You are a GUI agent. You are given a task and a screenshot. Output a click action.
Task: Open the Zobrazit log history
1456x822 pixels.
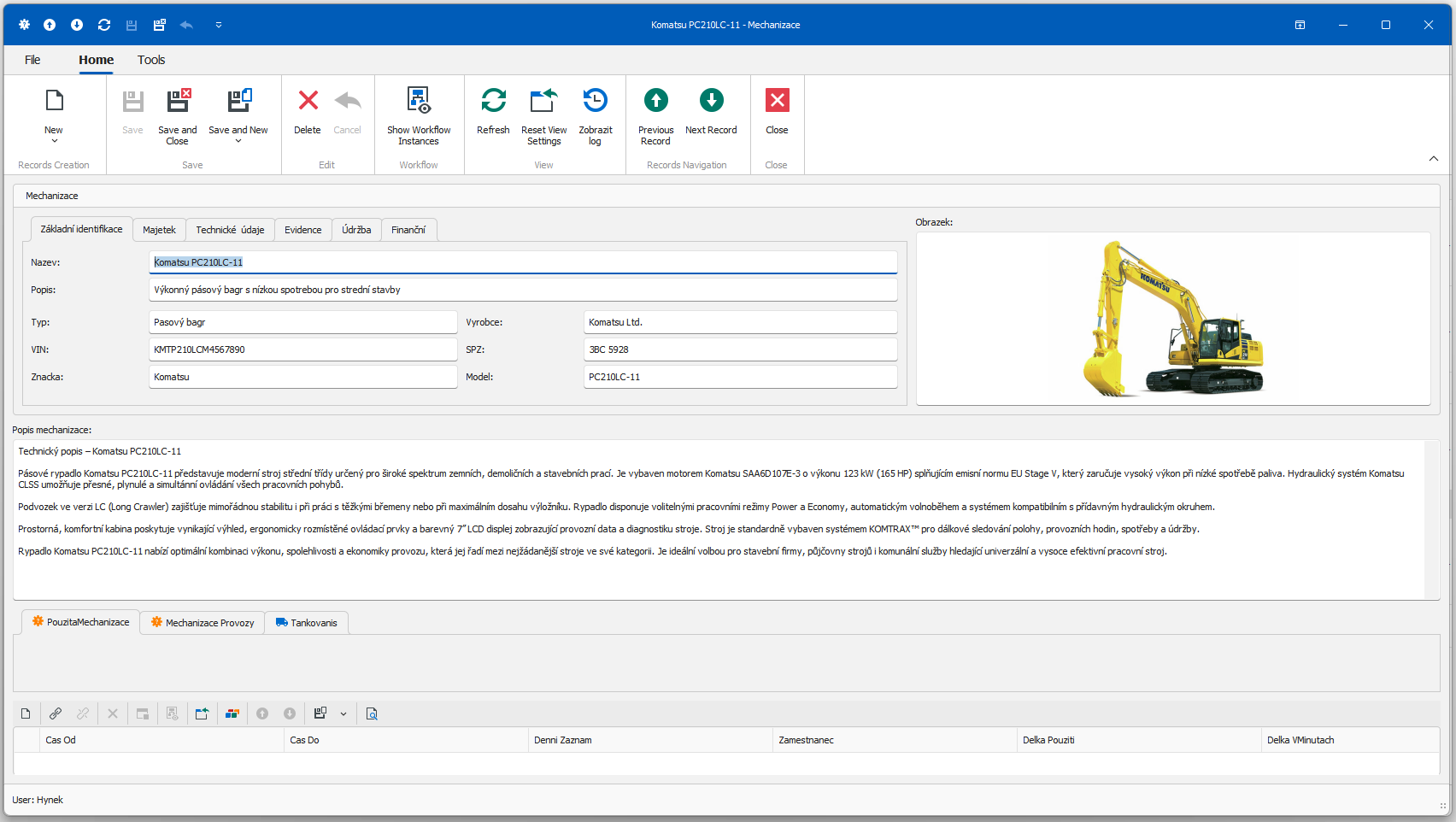596,111
